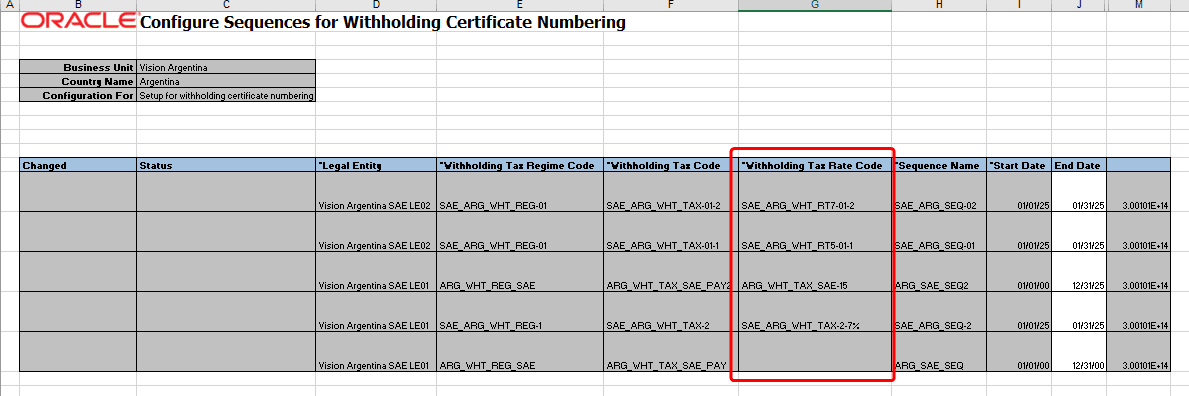Select column header I

(1019, 5)
